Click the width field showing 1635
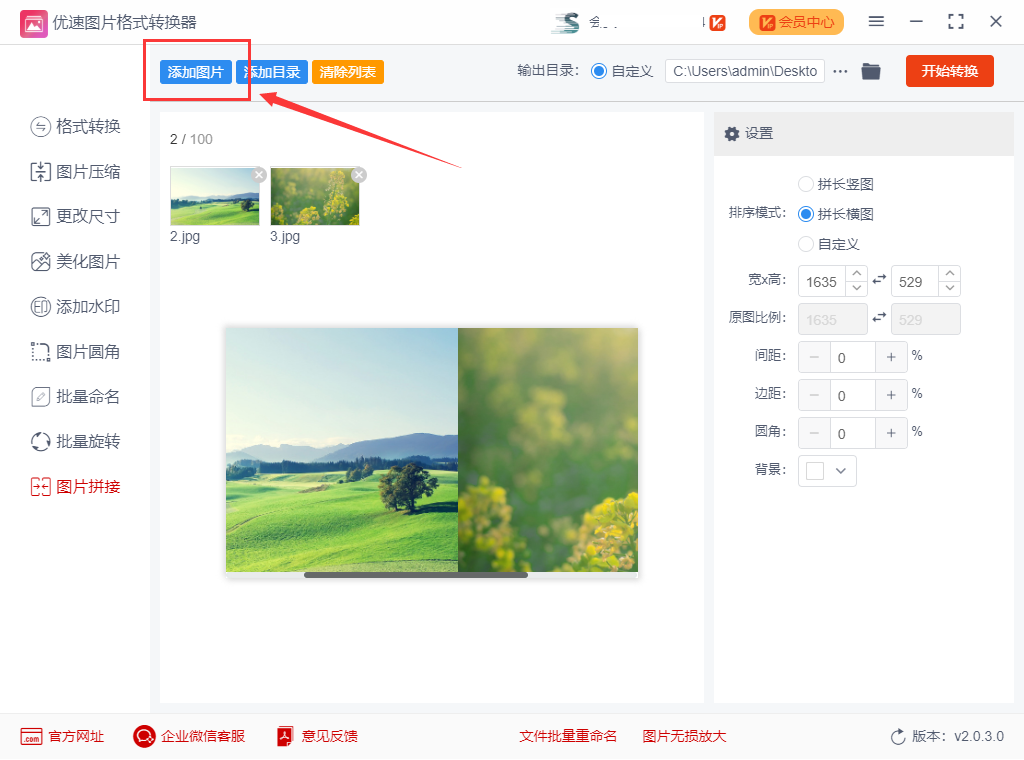Screen dimensions: 1024x760 pos(822,281)
